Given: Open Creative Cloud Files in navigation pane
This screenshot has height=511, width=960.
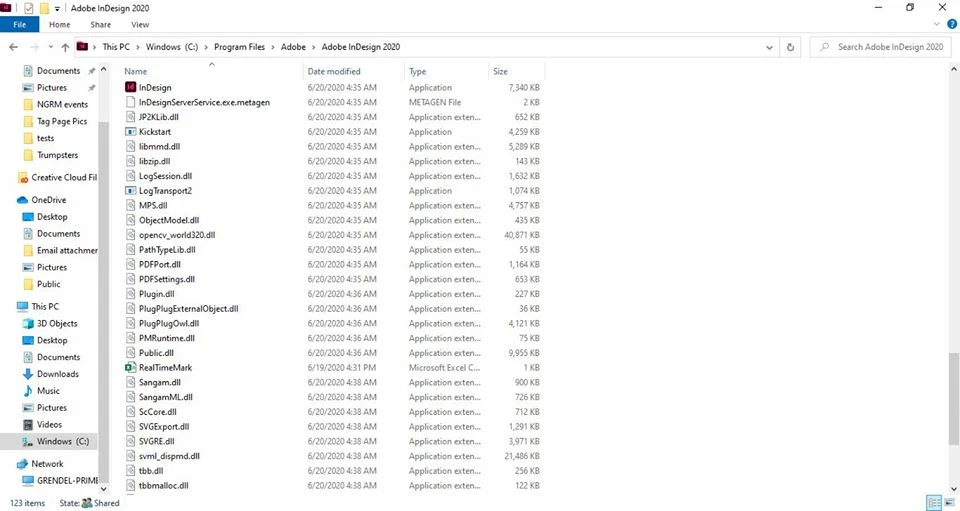Looking at the screenshot, I should point(58,177).
